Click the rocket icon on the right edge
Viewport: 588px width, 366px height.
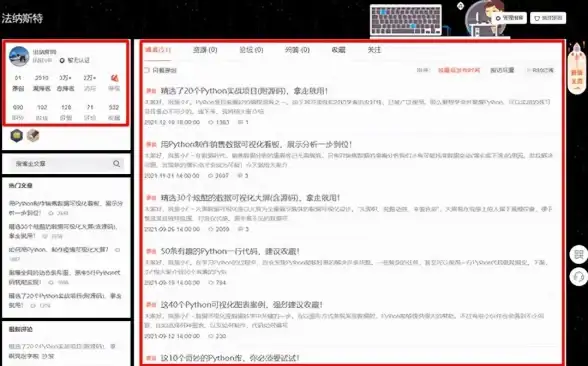[577, 69]
